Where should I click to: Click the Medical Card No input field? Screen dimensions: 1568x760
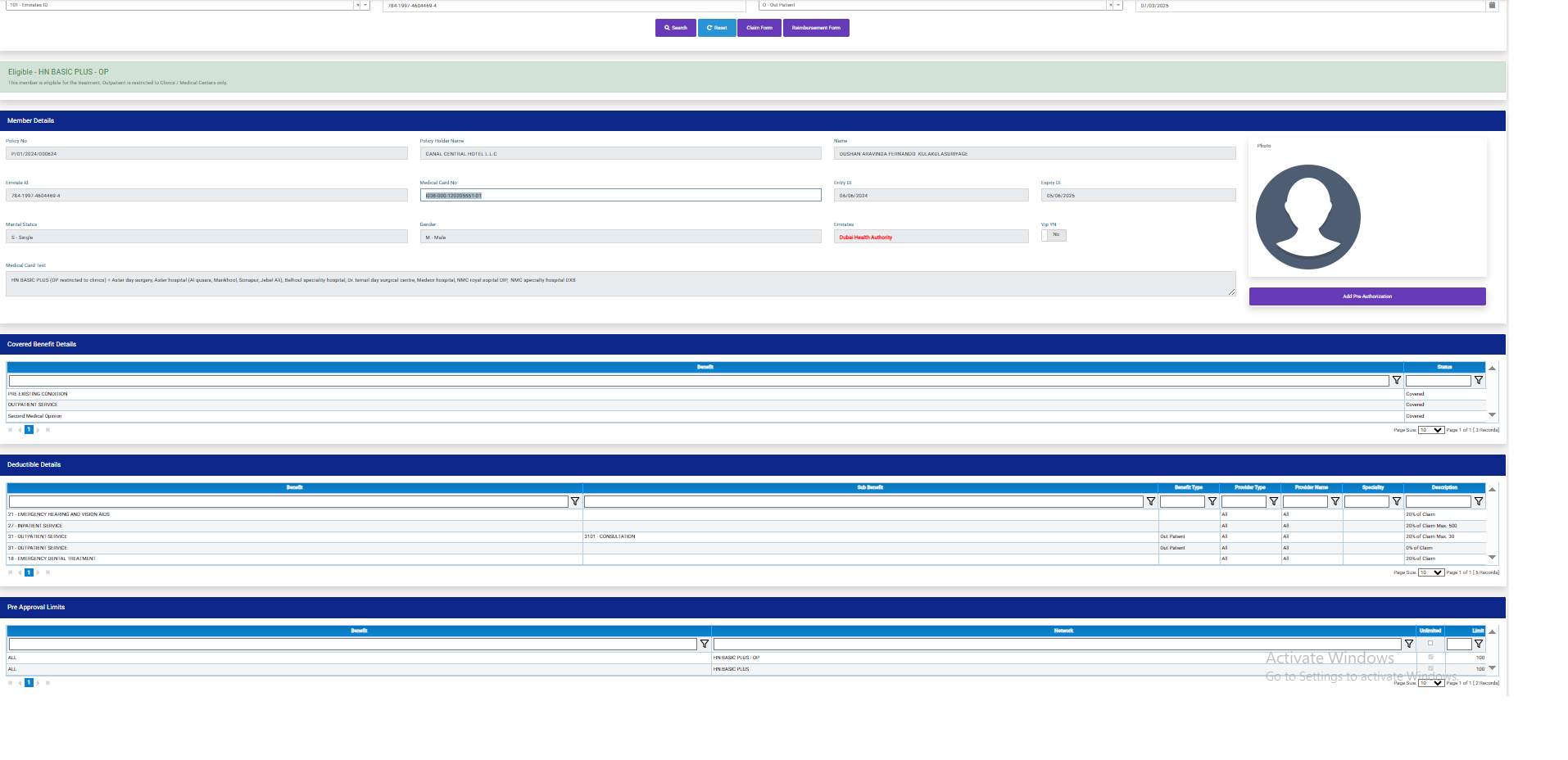620,196
